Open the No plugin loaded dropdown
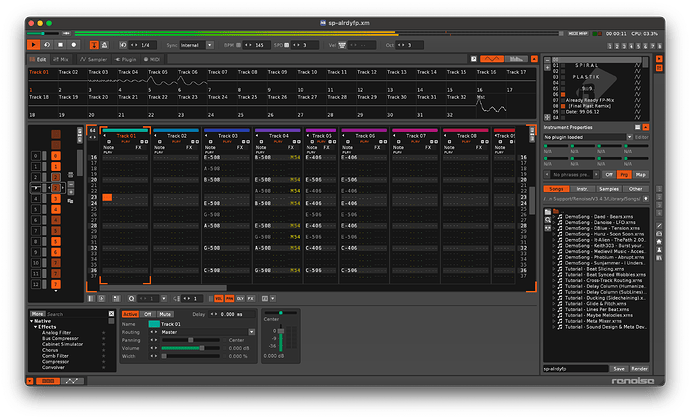The image size is (690, 418). 588,137
